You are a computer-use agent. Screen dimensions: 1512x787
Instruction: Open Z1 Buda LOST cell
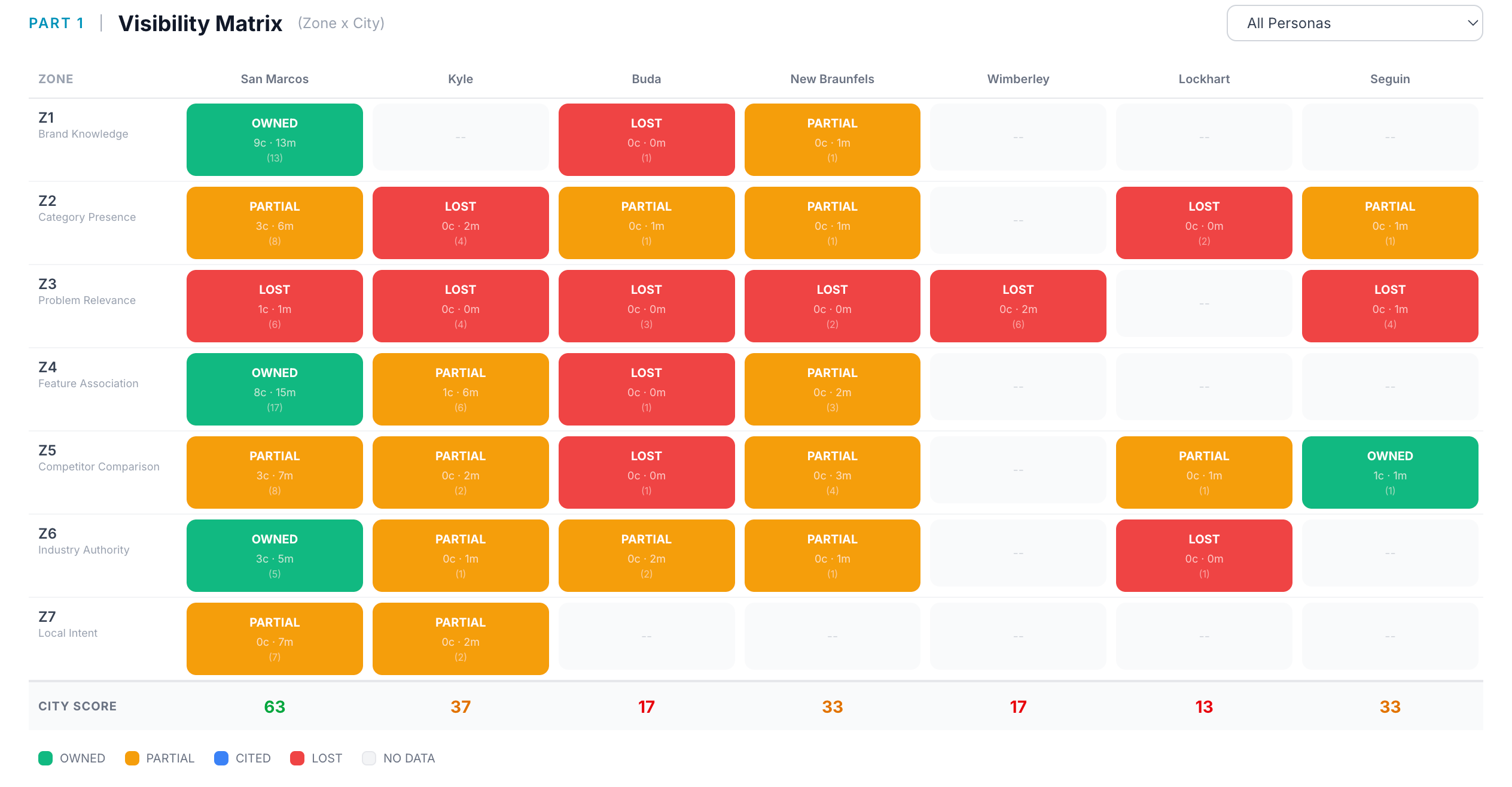coord(647,139)
